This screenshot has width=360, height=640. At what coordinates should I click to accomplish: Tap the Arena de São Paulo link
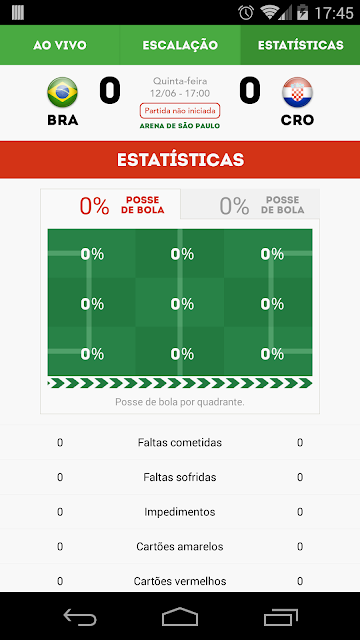tap(180, 126)
